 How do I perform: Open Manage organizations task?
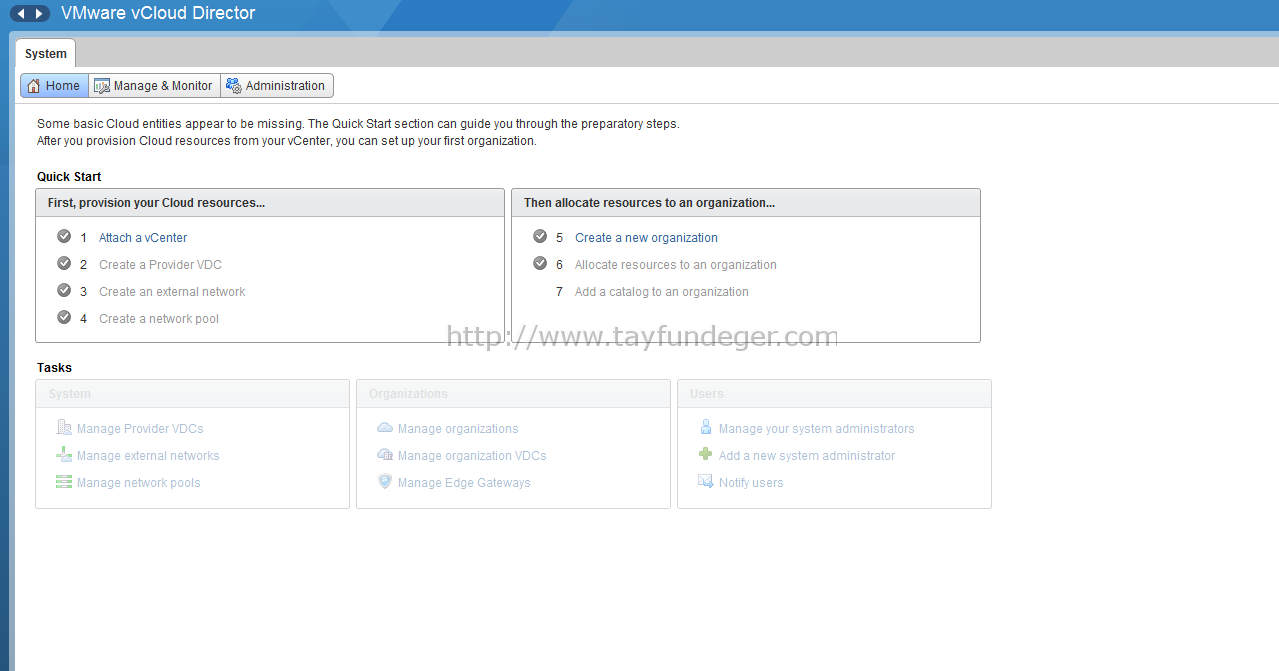[458, 429]
